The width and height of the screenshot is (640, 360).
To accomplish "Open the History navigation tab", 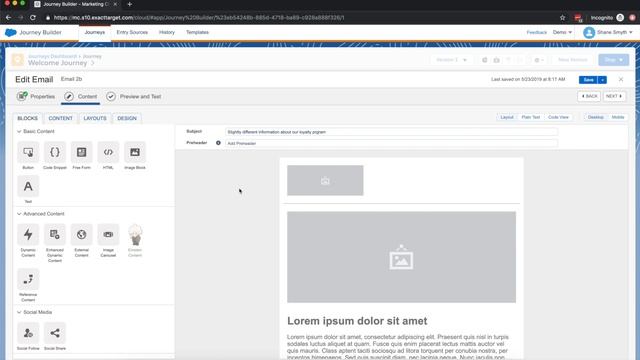I will pos(167,32).
